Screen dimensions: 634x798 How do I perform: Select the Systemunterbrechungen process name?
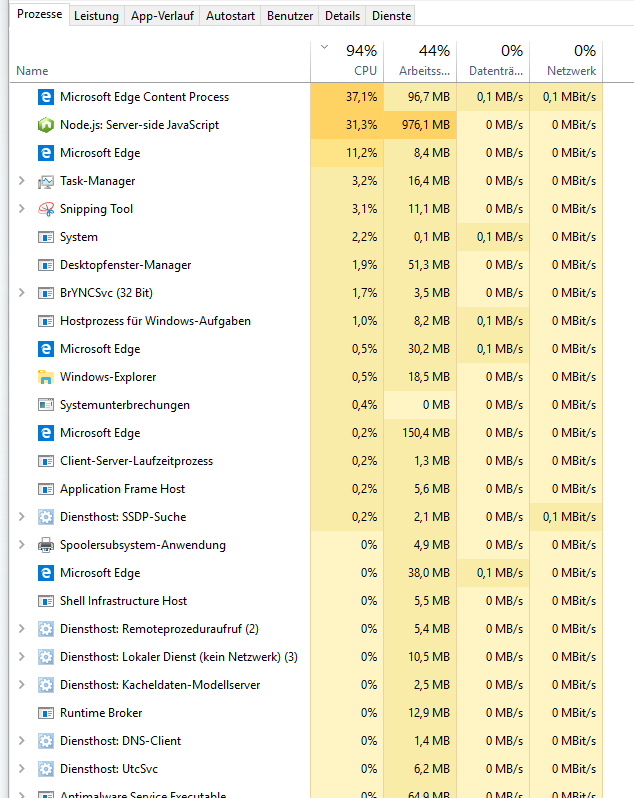[125, 405]
